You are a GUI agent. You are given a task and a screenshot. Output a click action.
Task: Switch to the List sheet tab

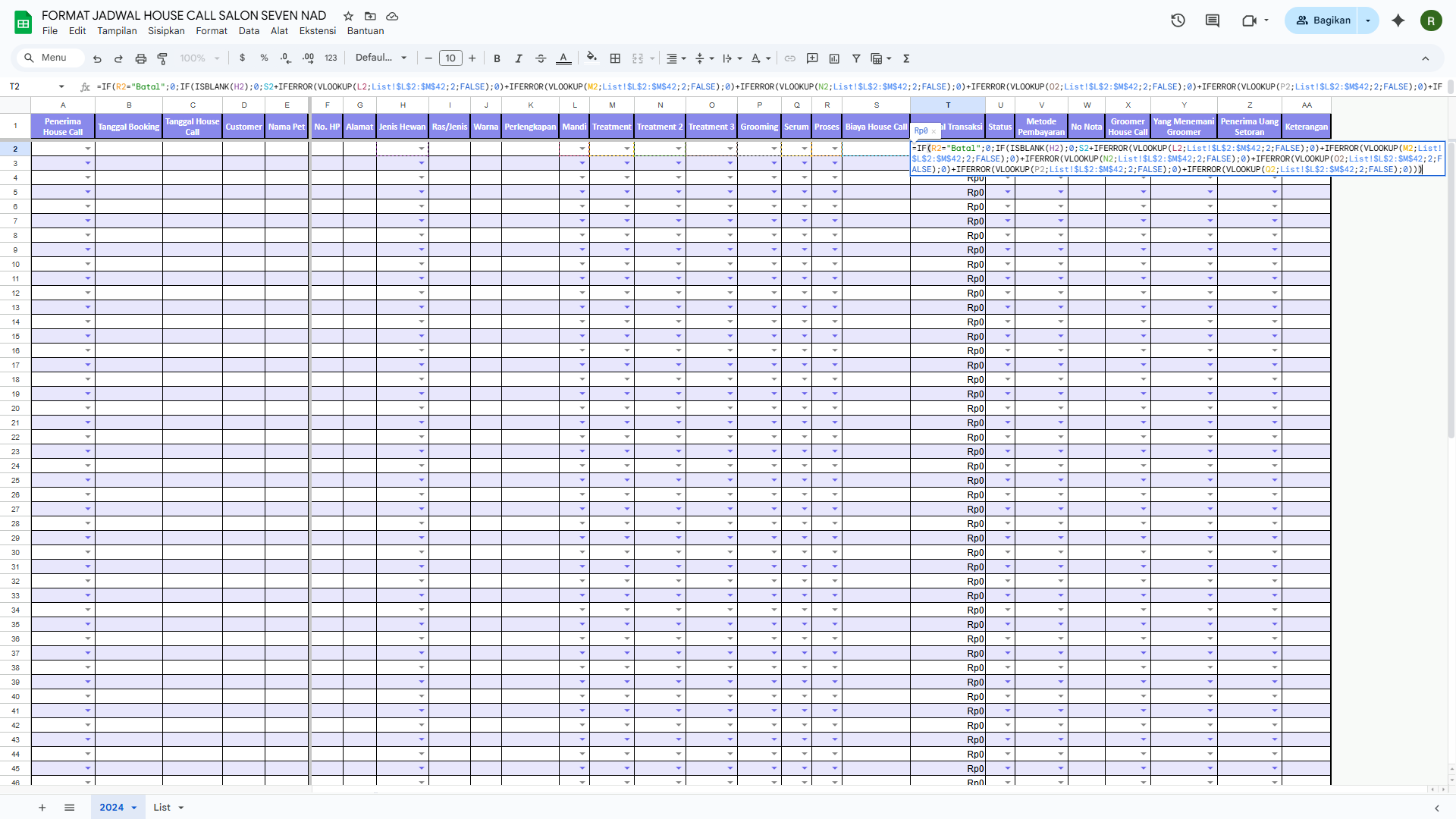pyautogui.click(x=162, y=808)
